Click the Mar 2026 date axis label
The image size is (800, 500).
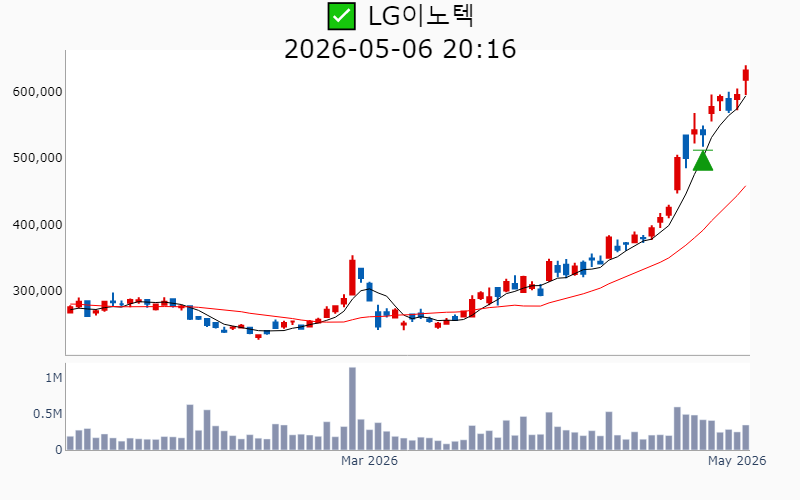click(x=369, y=461)
